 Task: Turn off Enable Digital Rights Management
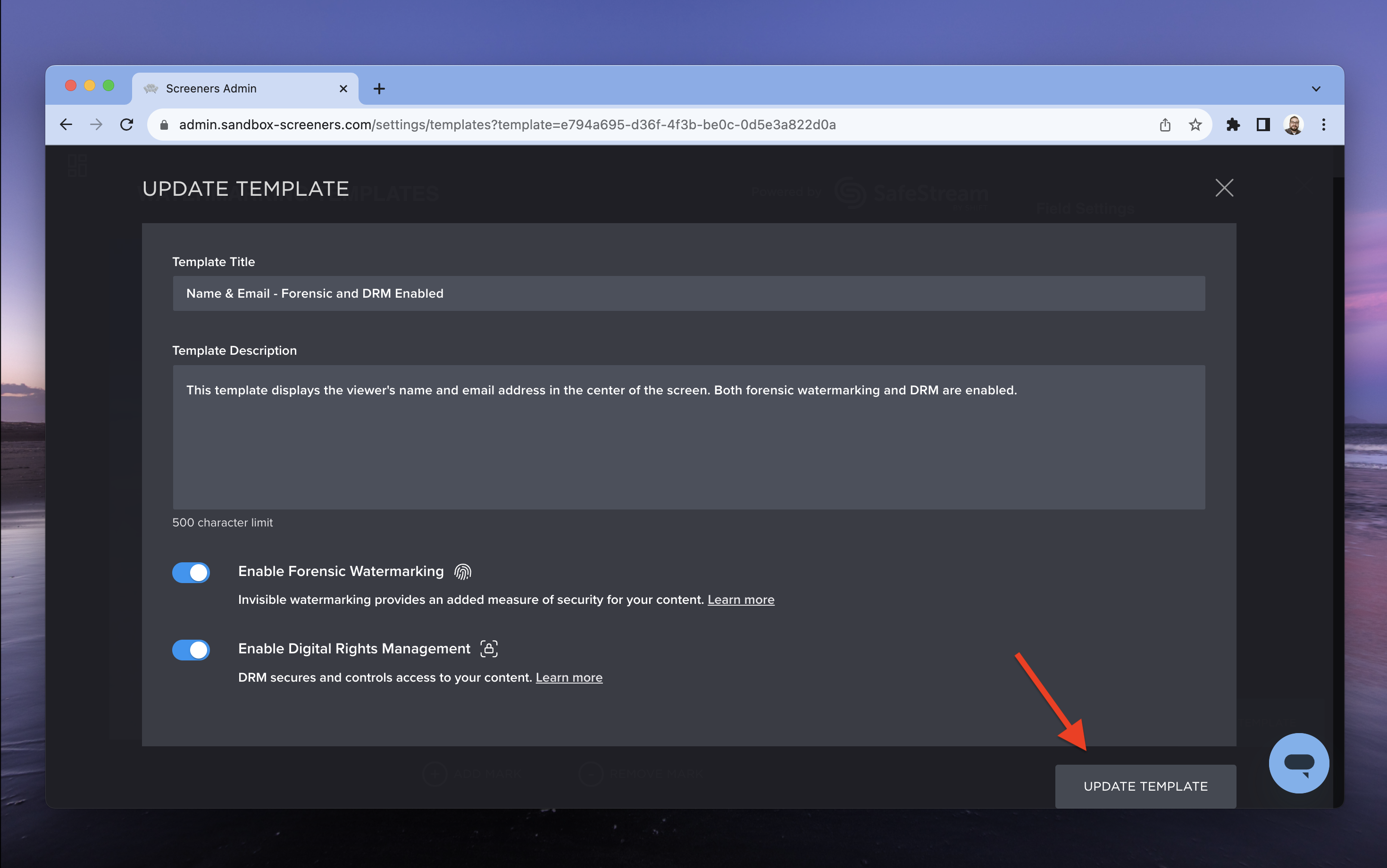191,650
